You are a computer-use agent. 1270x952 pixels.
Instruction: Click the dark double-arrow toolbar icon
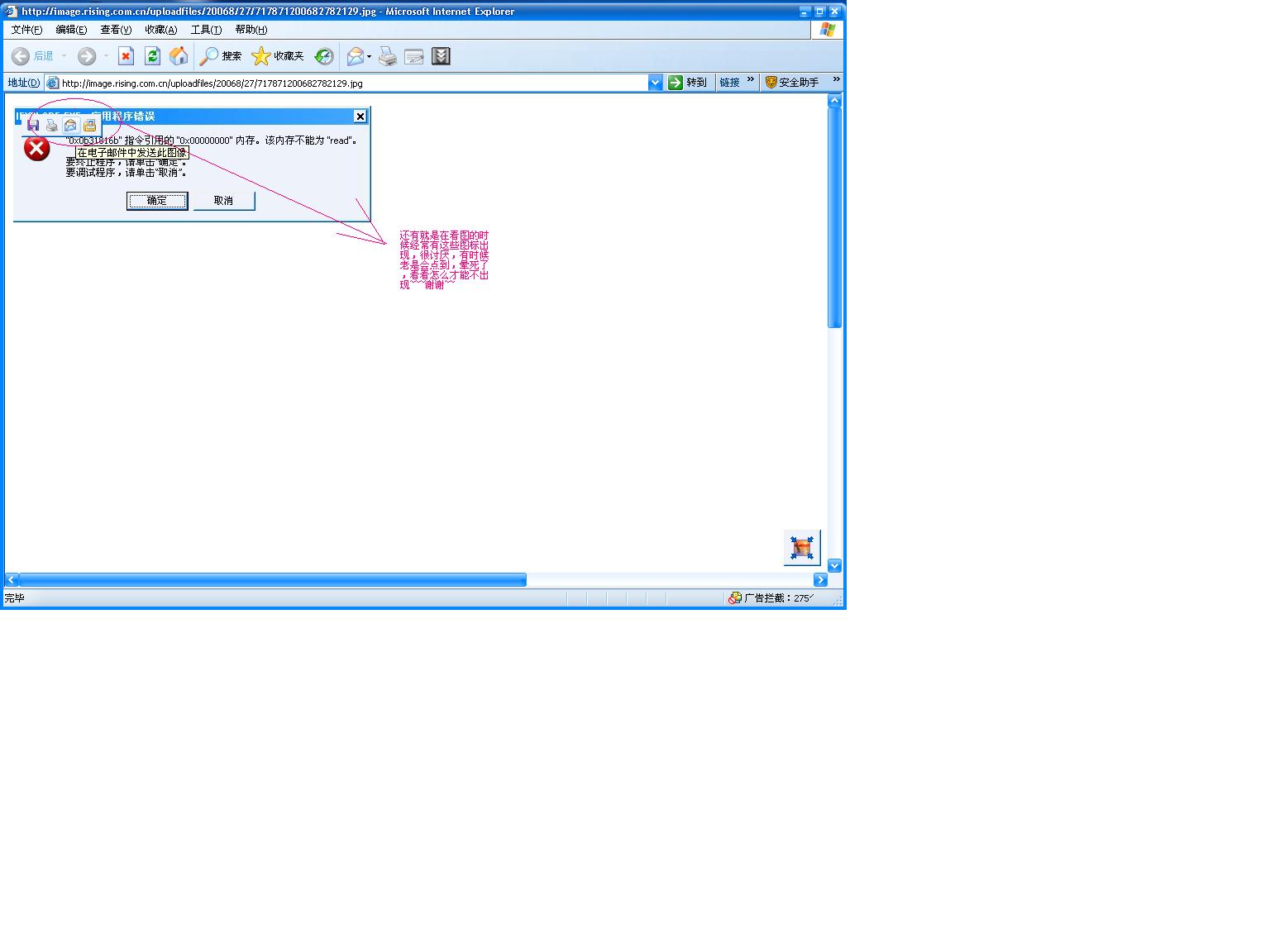click(x=442, y=56)
